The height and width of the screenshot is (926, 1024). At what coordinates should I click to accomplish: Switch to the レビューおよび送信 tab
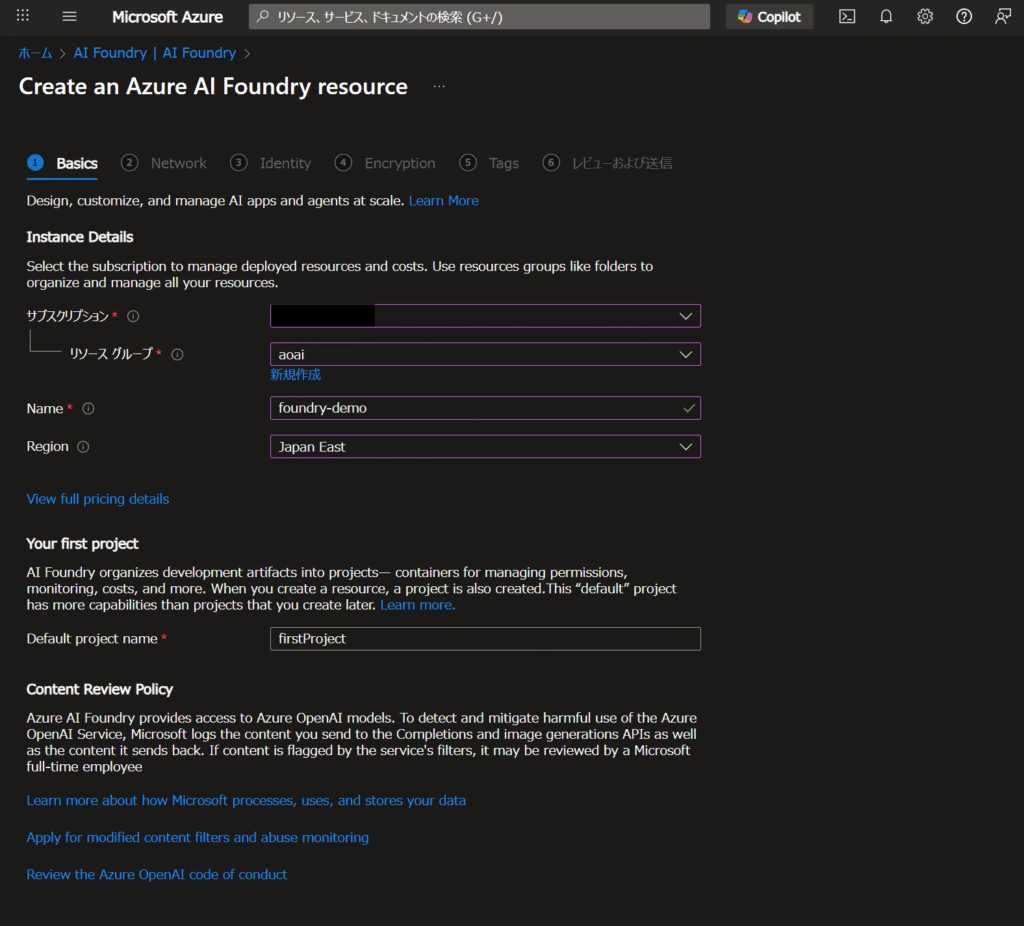click(x=607, y=163)
